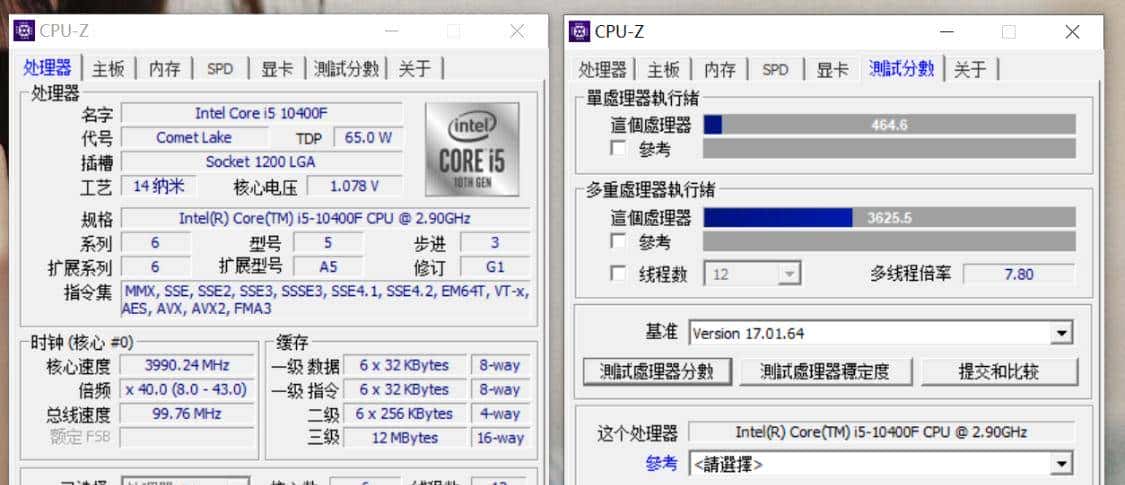The image size is (1125, 485).
Task: Switch to 内存 tab in left window
Action: 164,69
